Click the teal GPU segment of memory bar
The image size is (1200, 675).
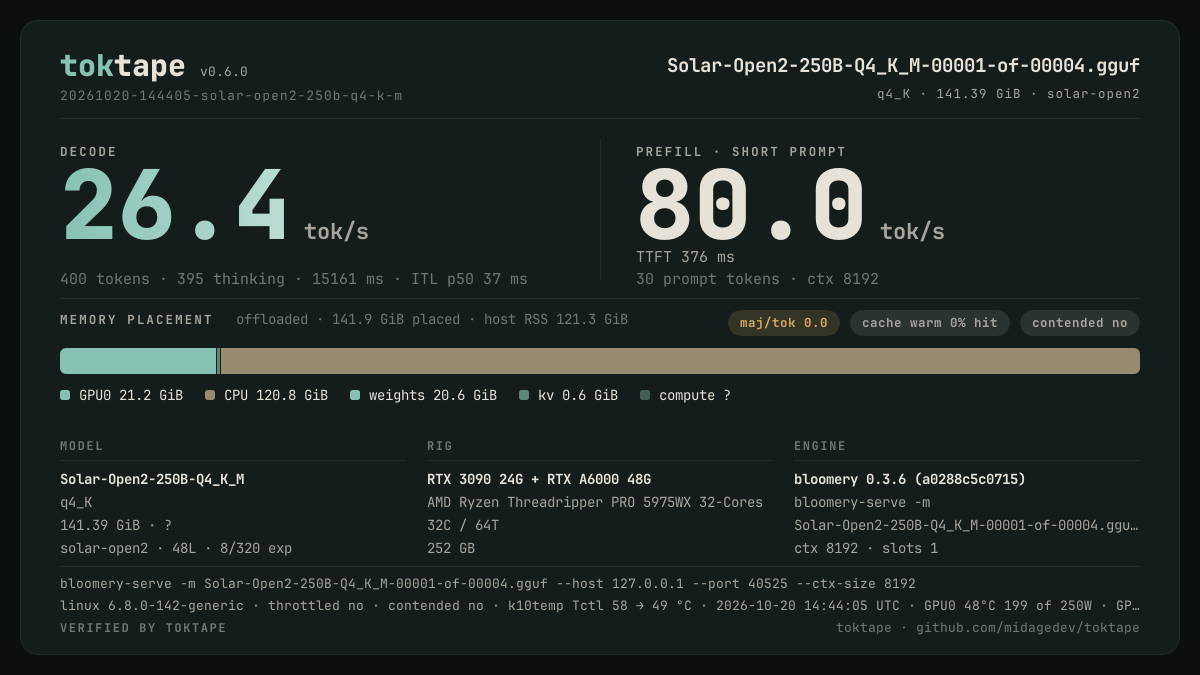click(x=138, y=361)
